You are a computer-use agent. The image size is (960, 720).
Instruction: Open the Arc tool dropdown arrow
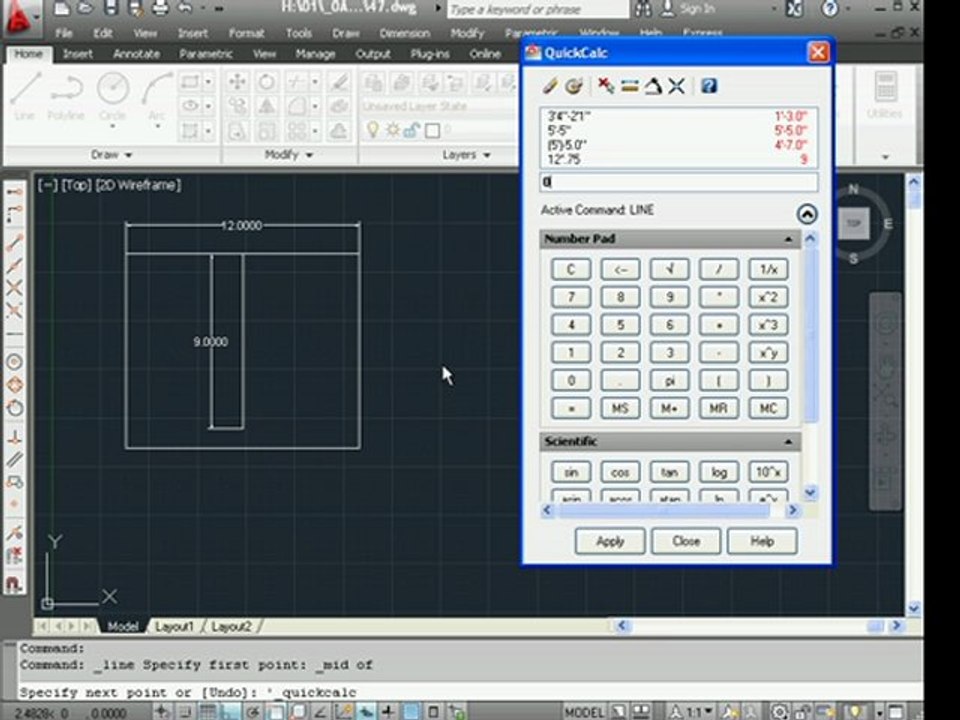click(x=157, y=127)
